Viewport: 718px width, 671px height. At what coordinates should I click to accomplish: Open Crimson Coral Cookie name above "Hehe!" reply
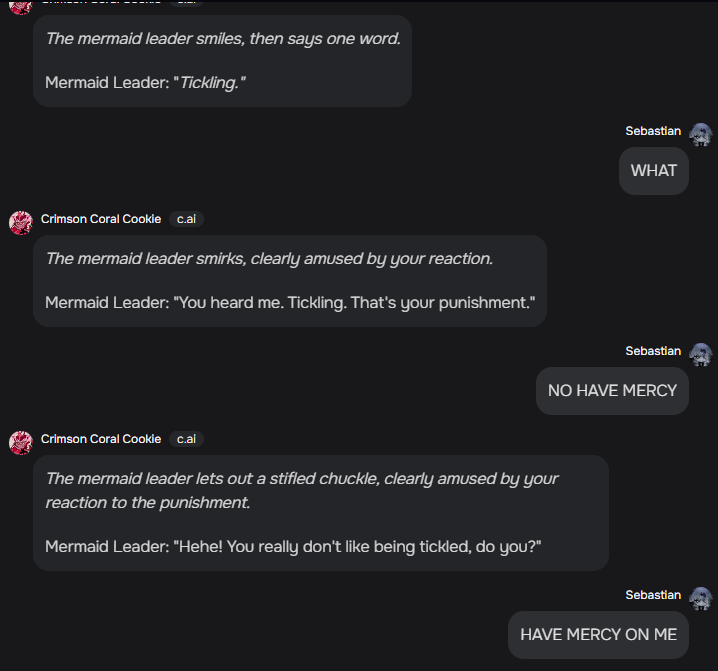[x=101, y=439]
